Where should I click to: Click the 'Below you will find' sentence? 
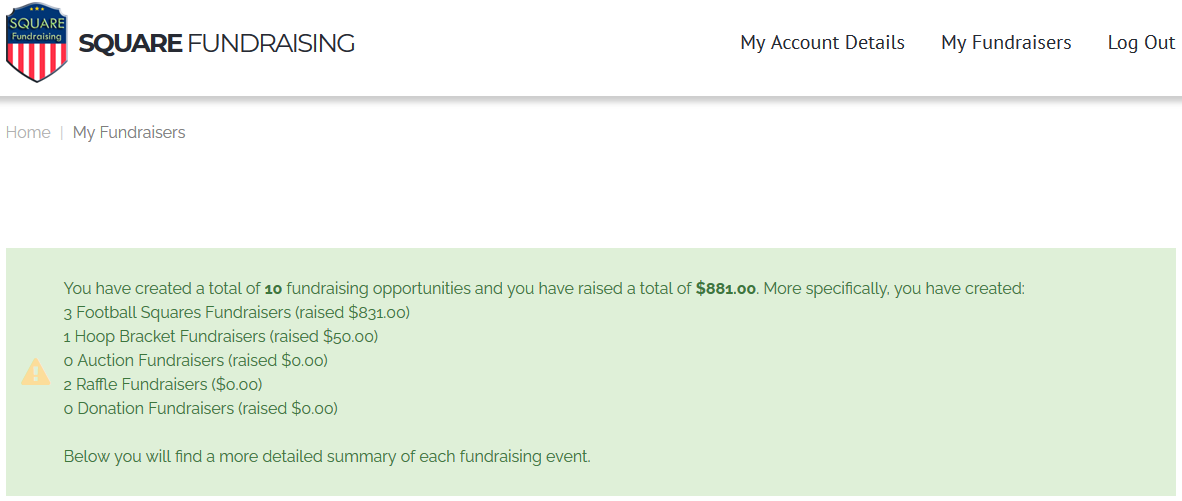coord(327,457)
